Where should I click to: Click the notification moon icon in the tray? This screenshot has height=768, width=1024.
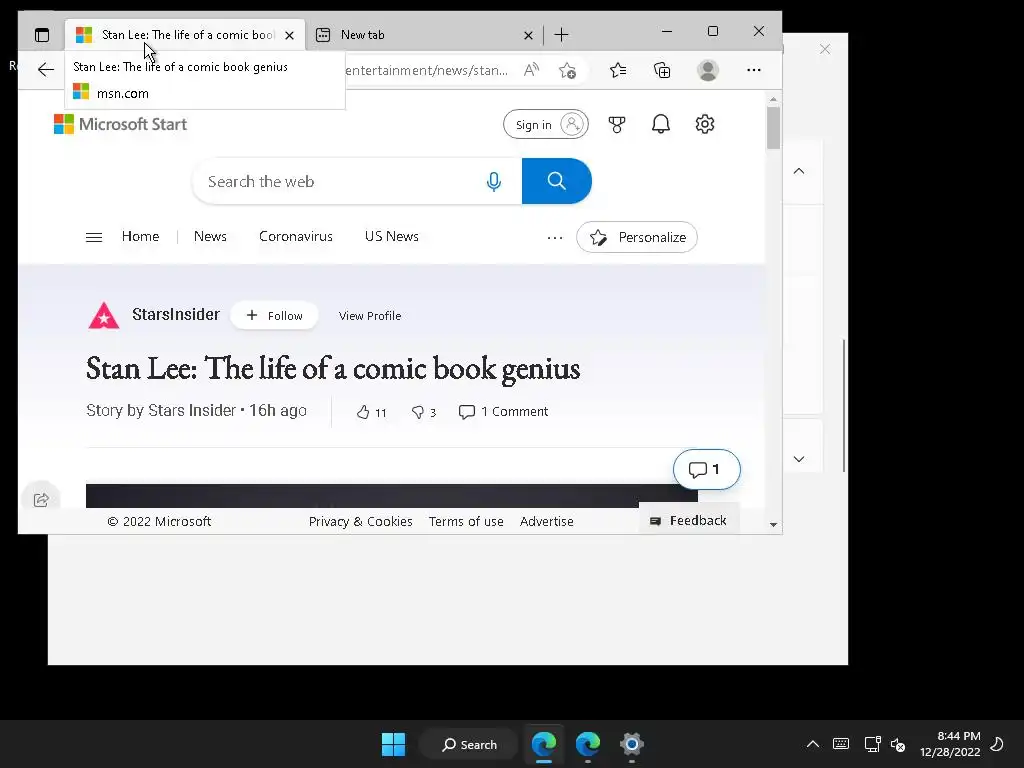coord(997,744)
